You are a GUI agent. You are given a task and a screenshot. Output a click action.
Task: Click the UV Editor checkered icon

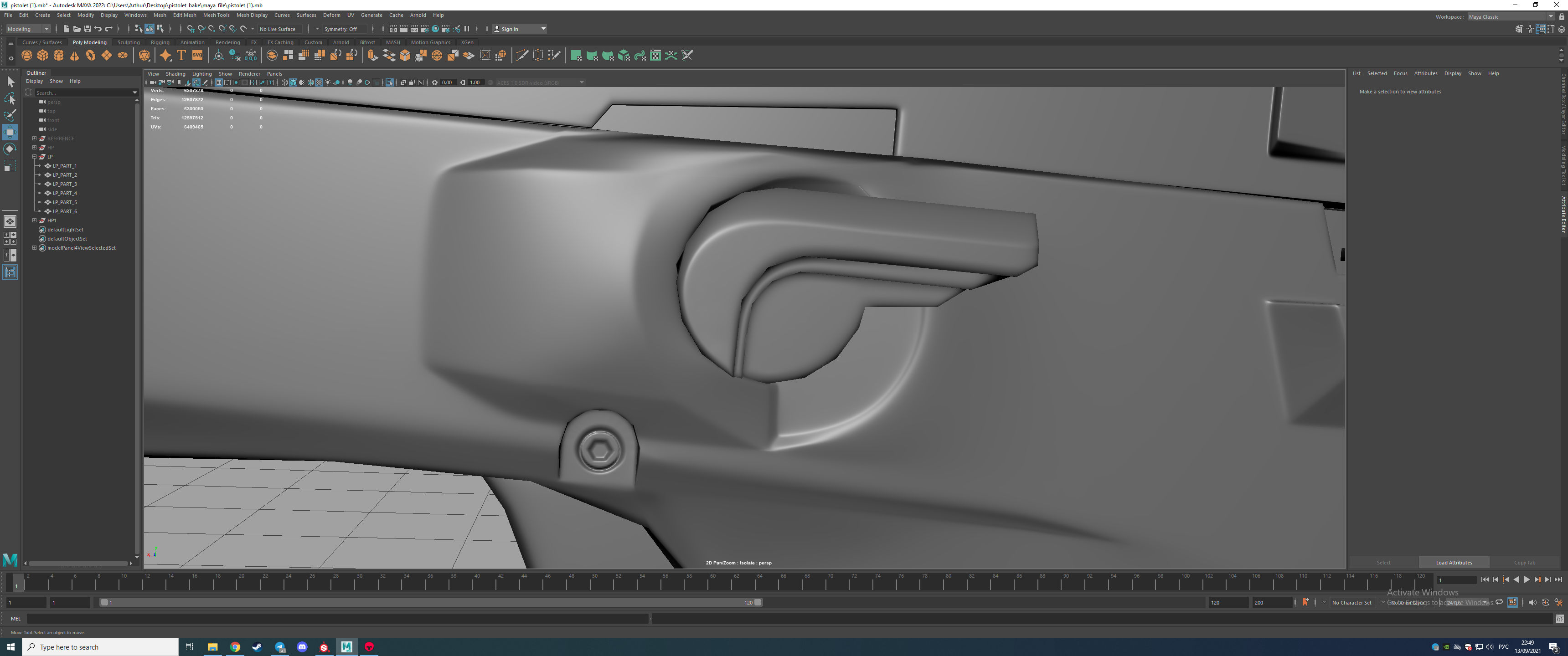pyautogui.click(x=655, y=56)
